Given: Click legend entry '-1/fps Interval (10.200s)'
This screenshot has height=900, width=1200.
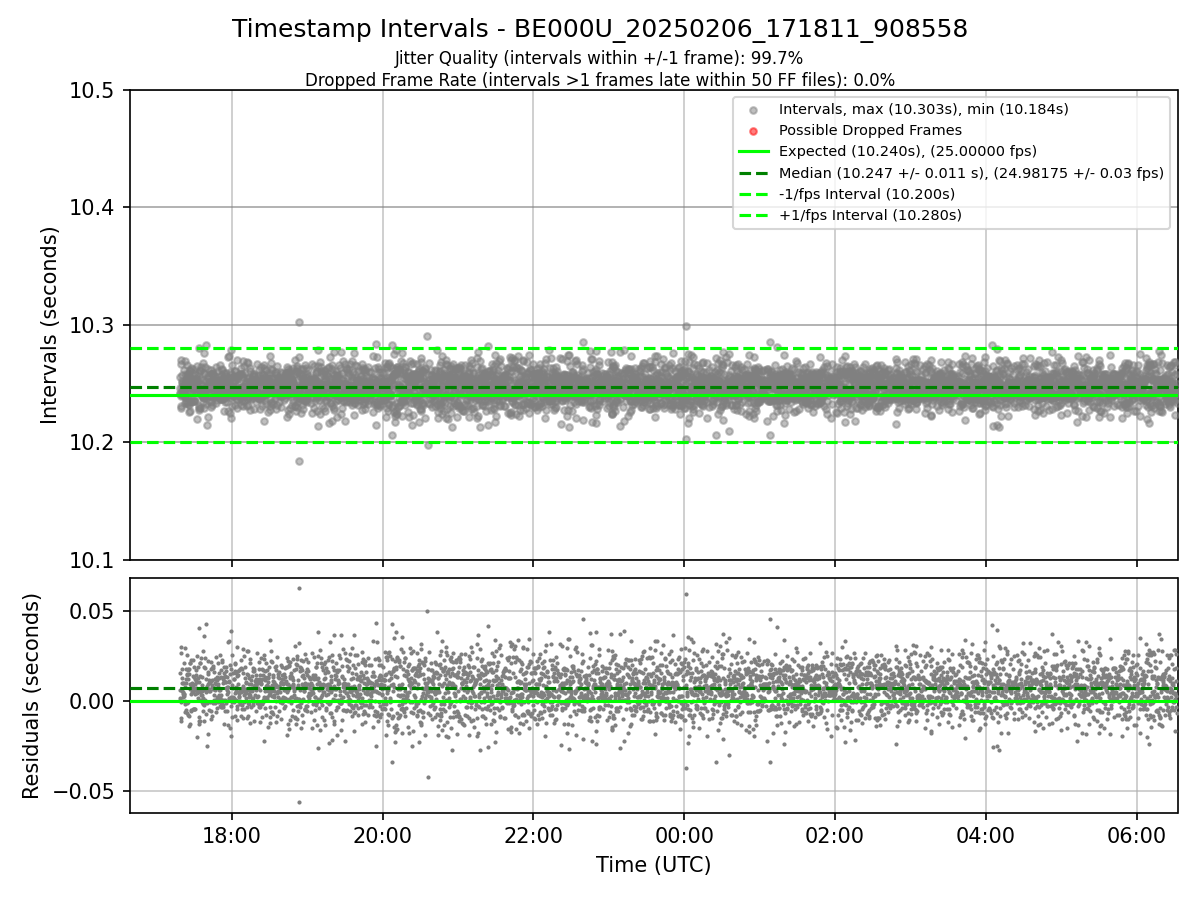Looking at the screenshot, I should 867,194.
